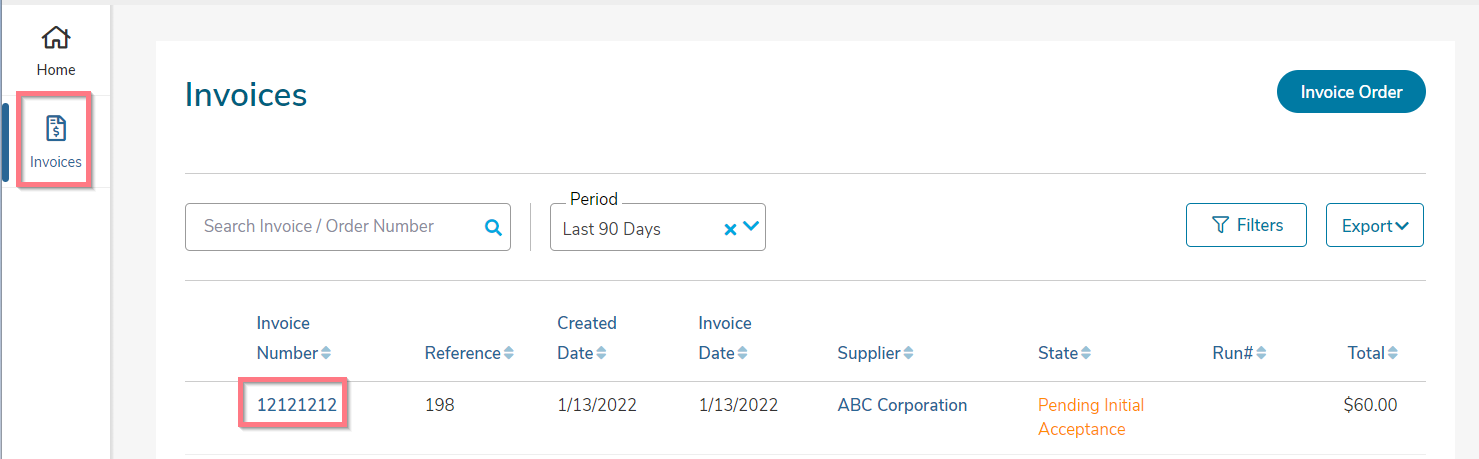This screenshot has width=1479, height=459.
Task: Sort by Invoice Date arrows icon
Action: click(x=742, y=353)
